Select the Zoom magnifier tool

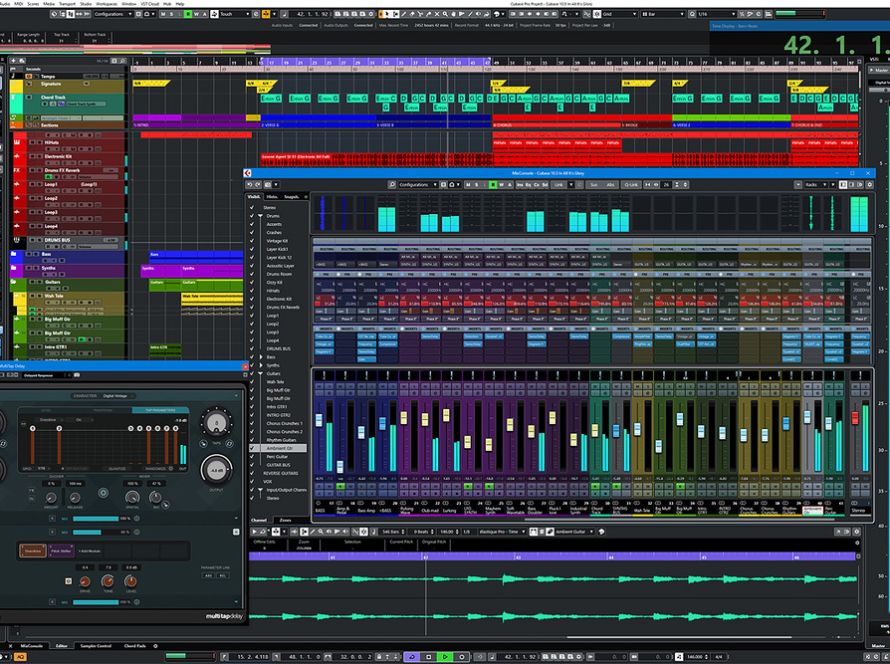446,14
